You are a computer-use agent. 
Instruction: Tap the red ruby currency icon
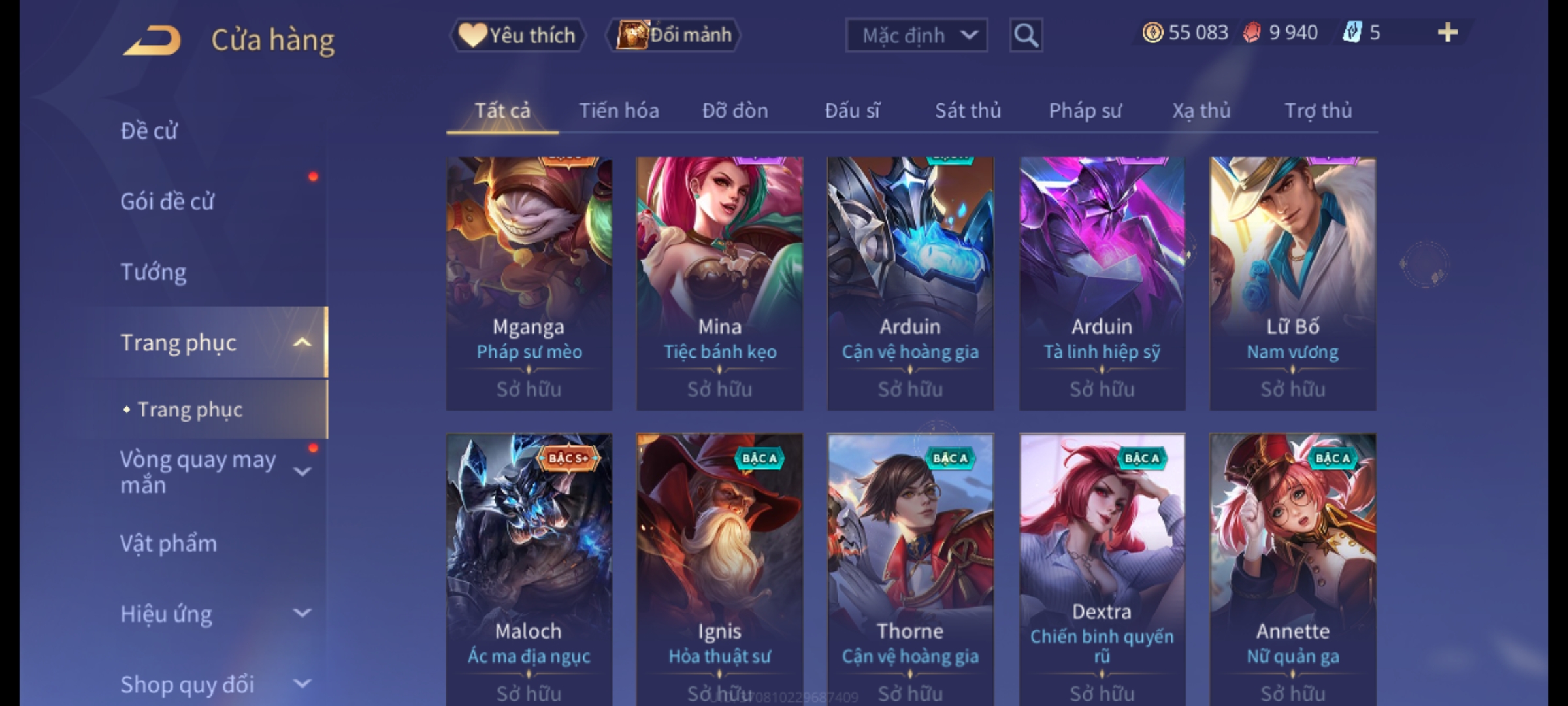click(1252, 33)
